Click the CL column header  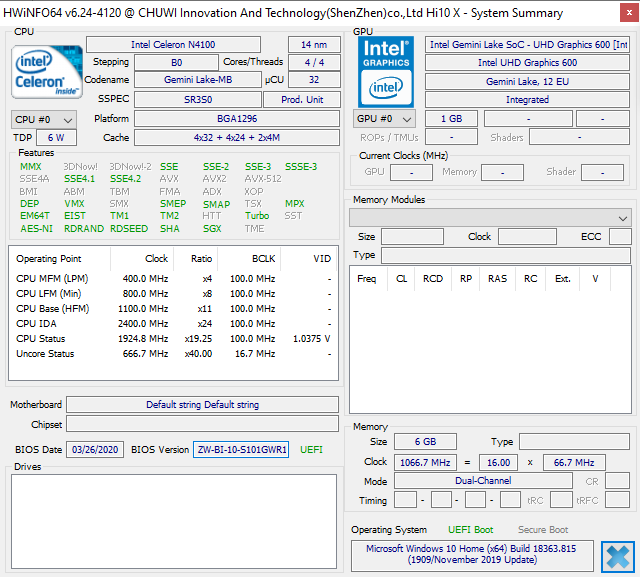[x=401, y=279]
